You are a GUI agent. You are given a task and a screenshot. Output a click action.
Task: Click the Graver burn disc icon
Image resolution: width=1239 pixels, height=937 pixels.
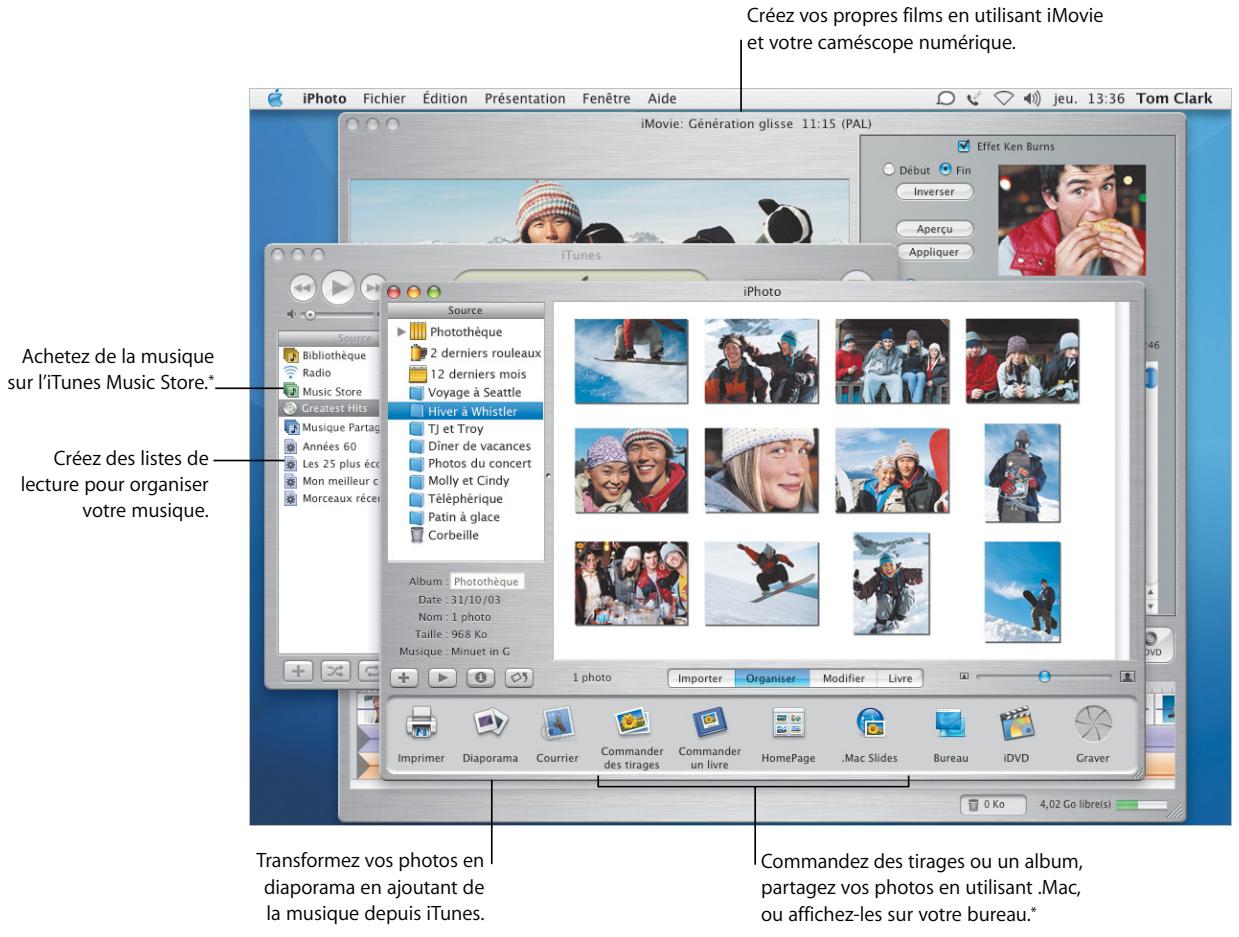pyautogui.click(x=1092, y=722)
